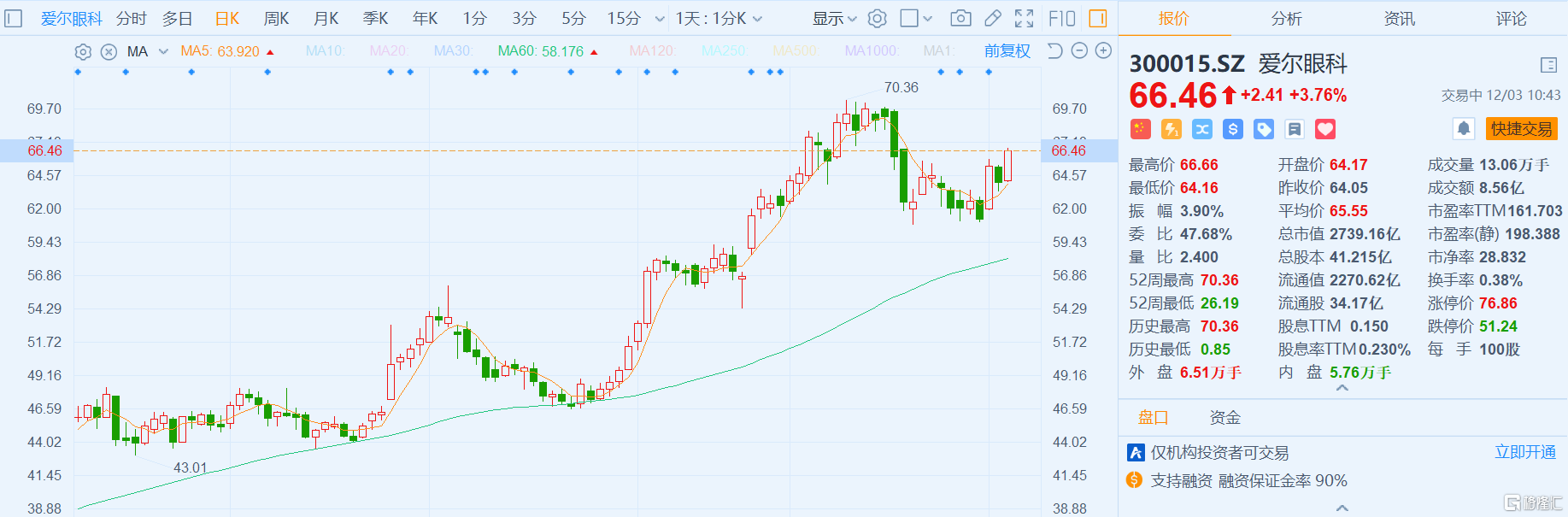
Task: Zoom out the chart with minus icon
Action: (1079, 51)
